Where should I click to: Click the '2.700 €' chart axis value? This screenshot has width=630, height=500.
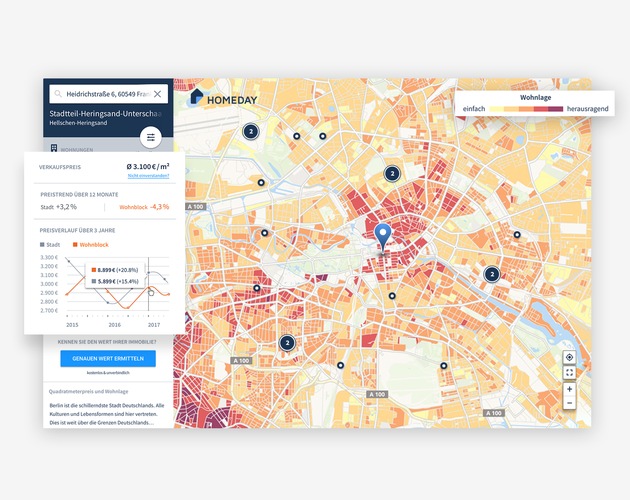click(49, 310)
